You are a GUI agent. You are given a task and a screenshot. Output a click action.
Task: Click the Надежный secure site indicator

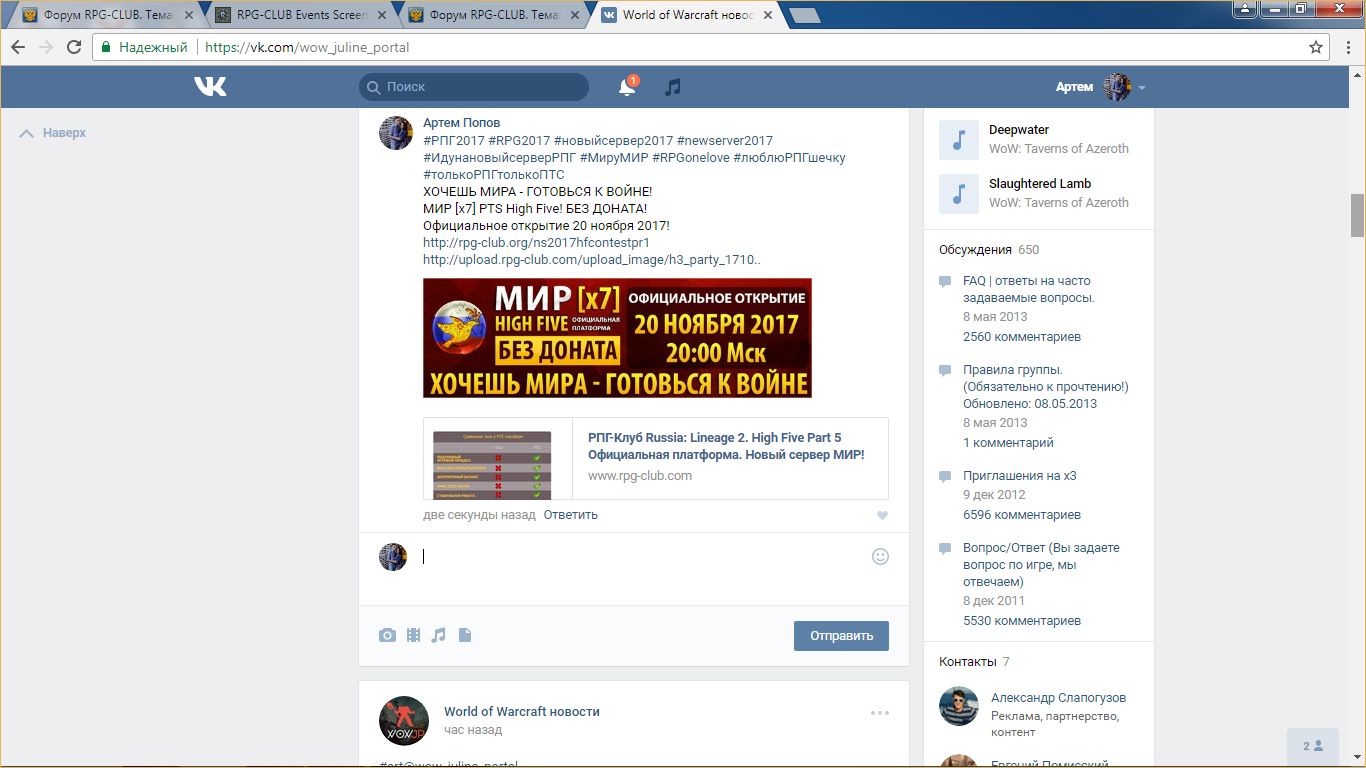coord(143,47)
